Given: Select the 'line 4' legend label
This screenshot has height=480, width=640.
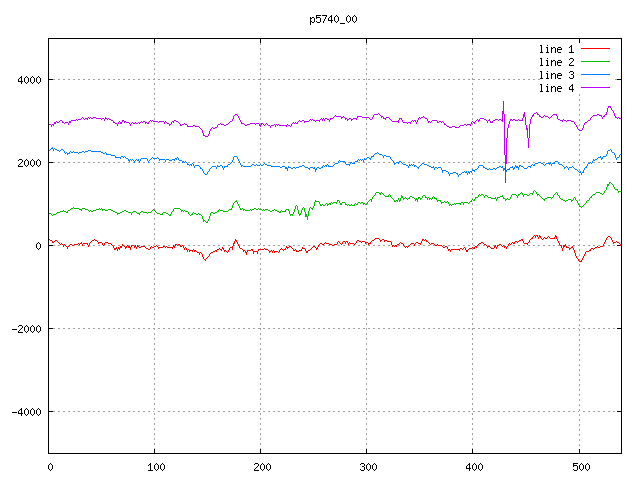Looking at the screenshot, I should (556, 88).
